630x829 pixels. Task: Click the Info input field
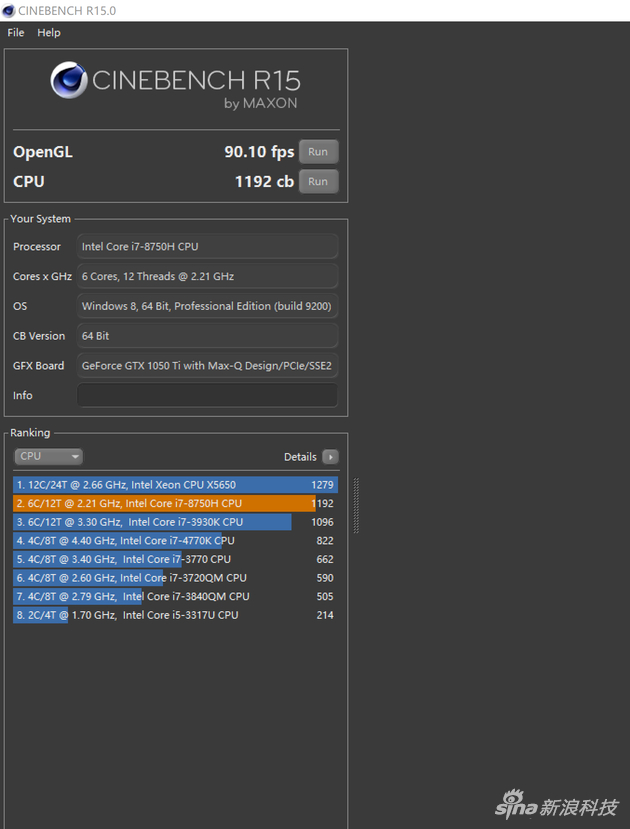pos(207,395)
